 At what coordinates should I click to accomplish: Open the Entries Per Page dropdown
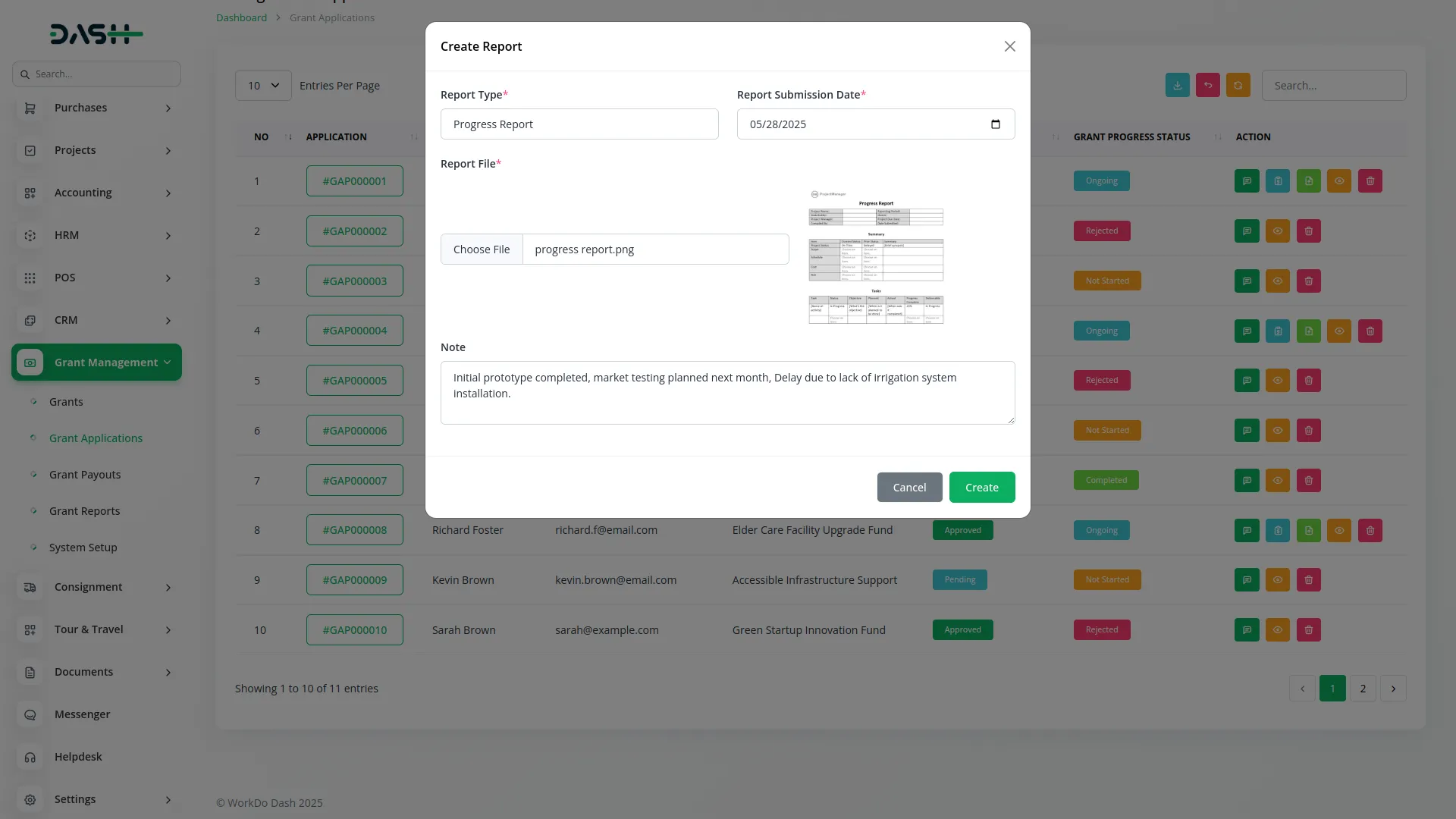click(262, 86)
